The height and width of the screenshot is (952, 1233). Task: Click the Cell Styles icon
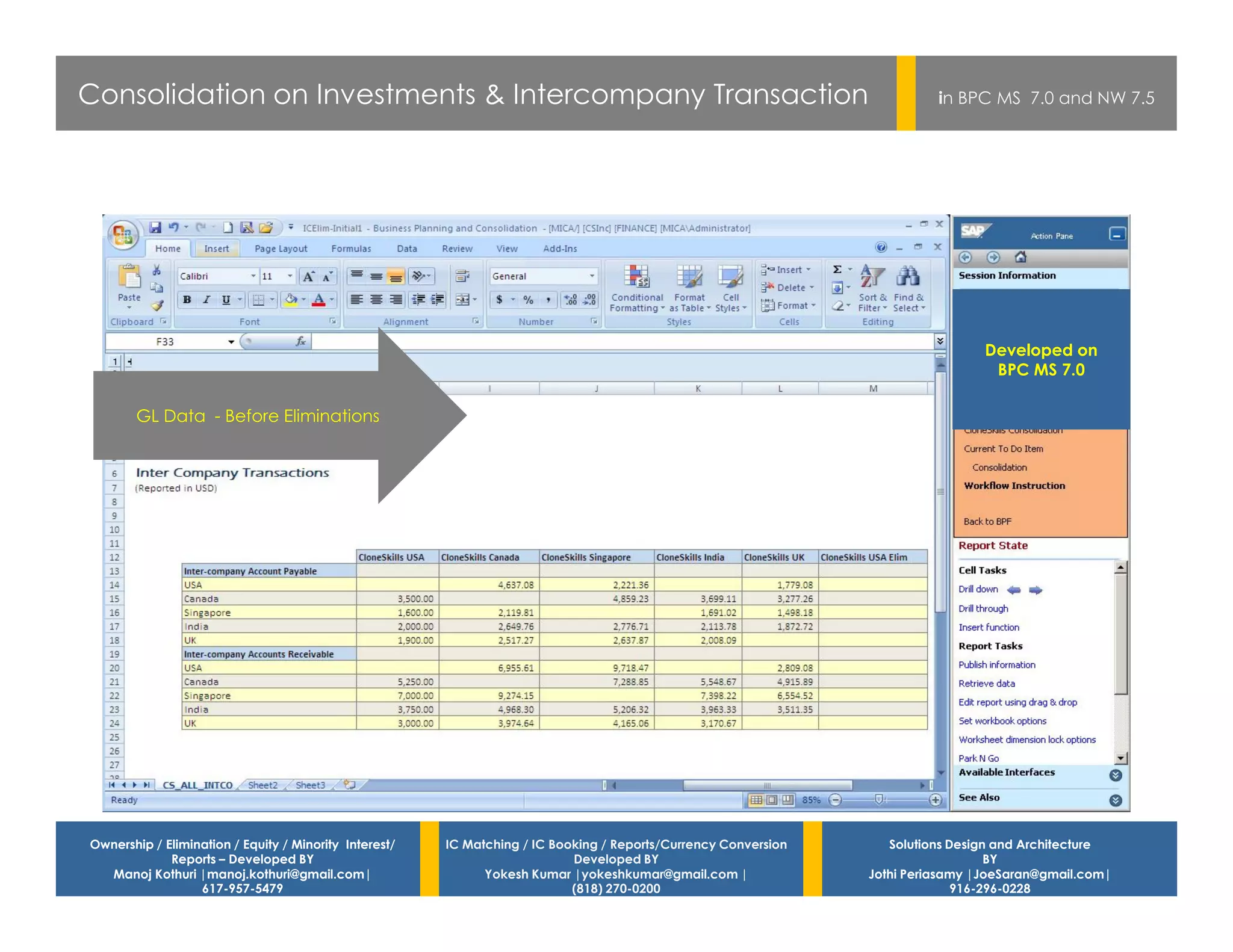click(x=730, y=277)
